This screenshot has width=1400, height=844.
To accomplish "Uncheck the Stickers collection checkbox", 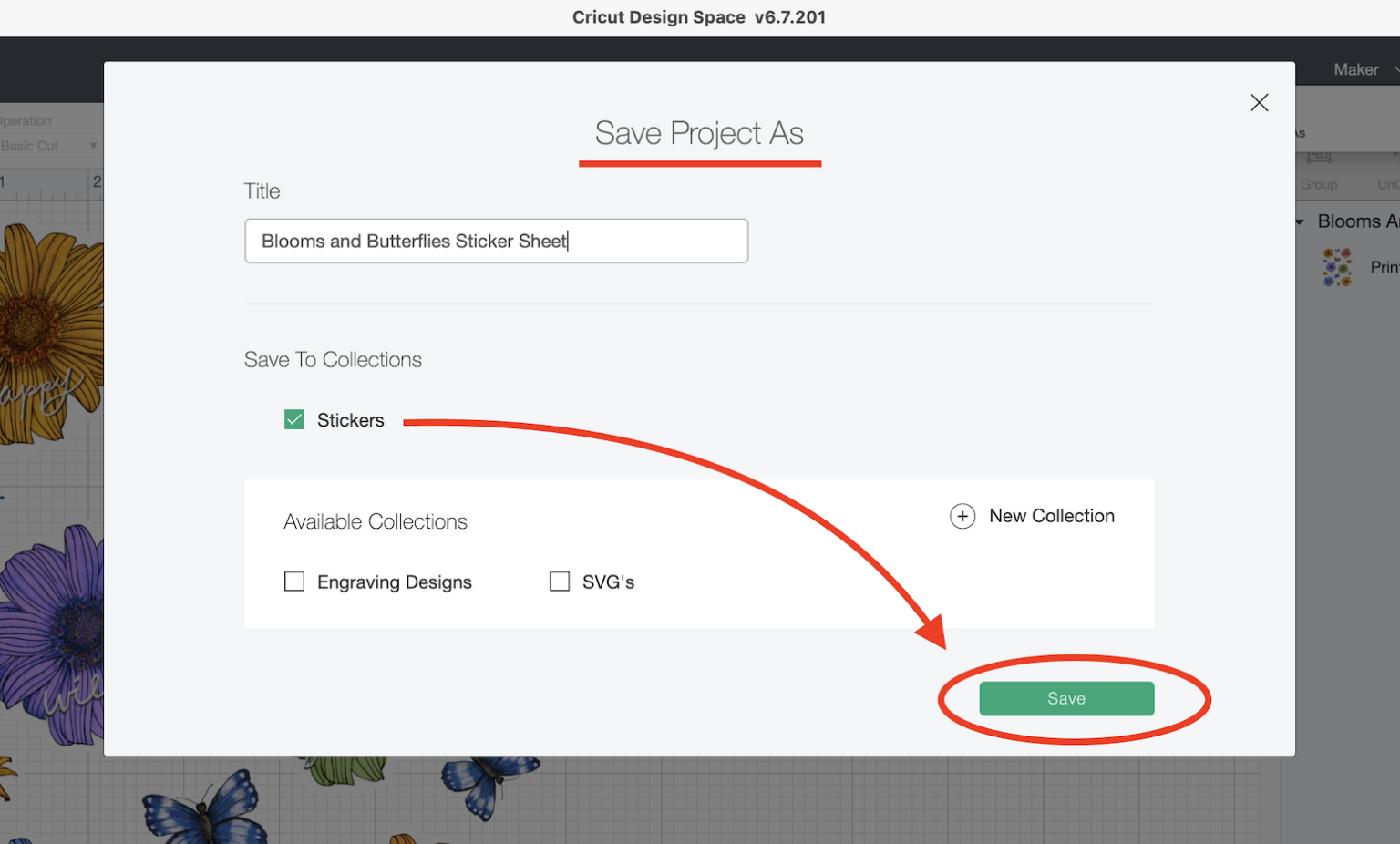I will point(294,420).
